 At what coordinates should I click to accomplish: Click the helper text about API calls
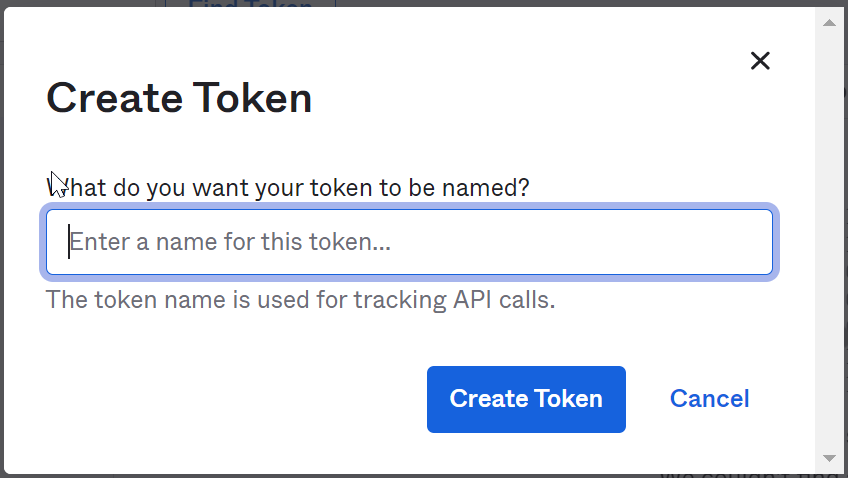point(300,299)
